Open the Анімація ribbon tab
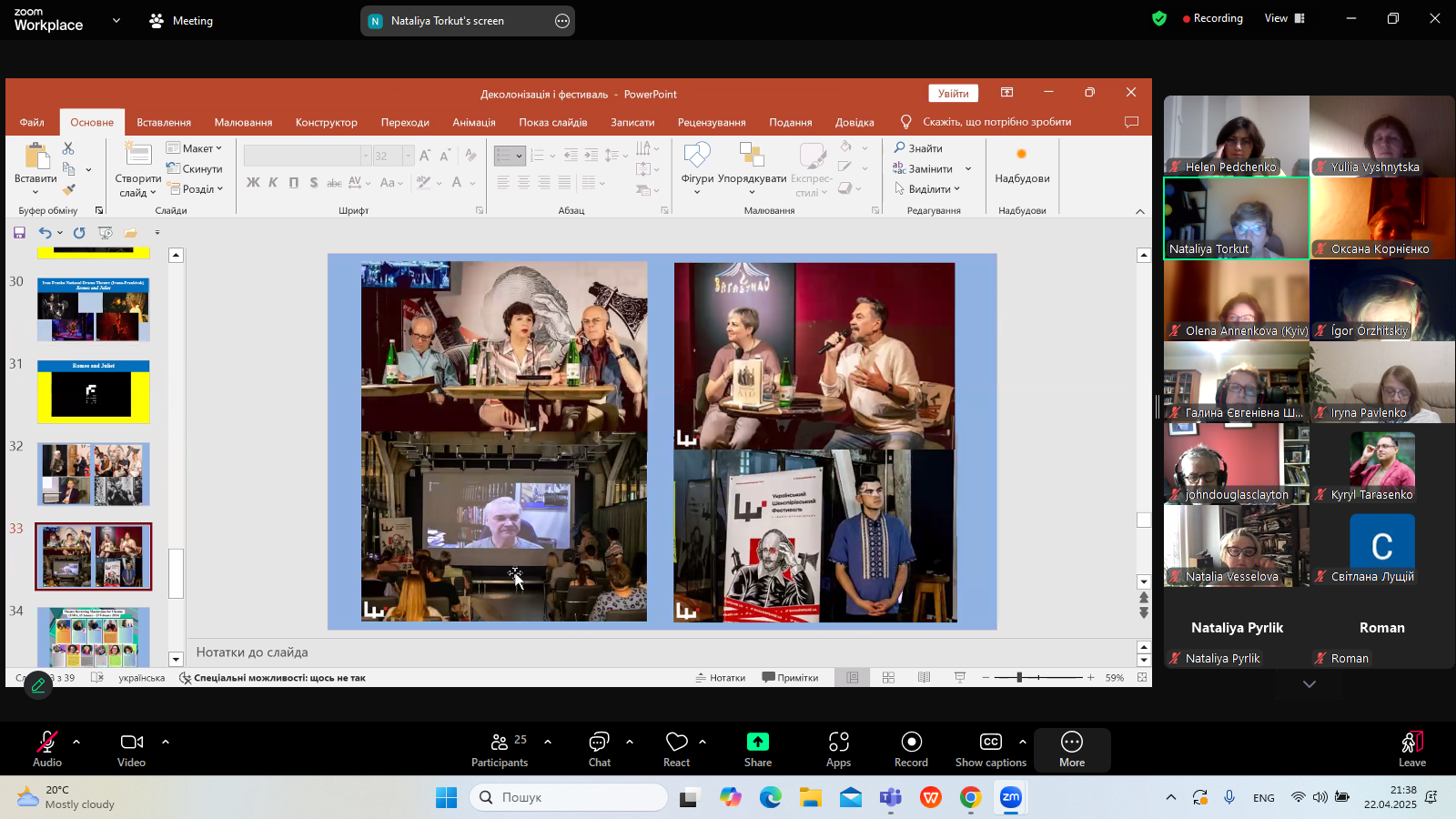Screen dimensions: 1456x819 click(474, 122)
